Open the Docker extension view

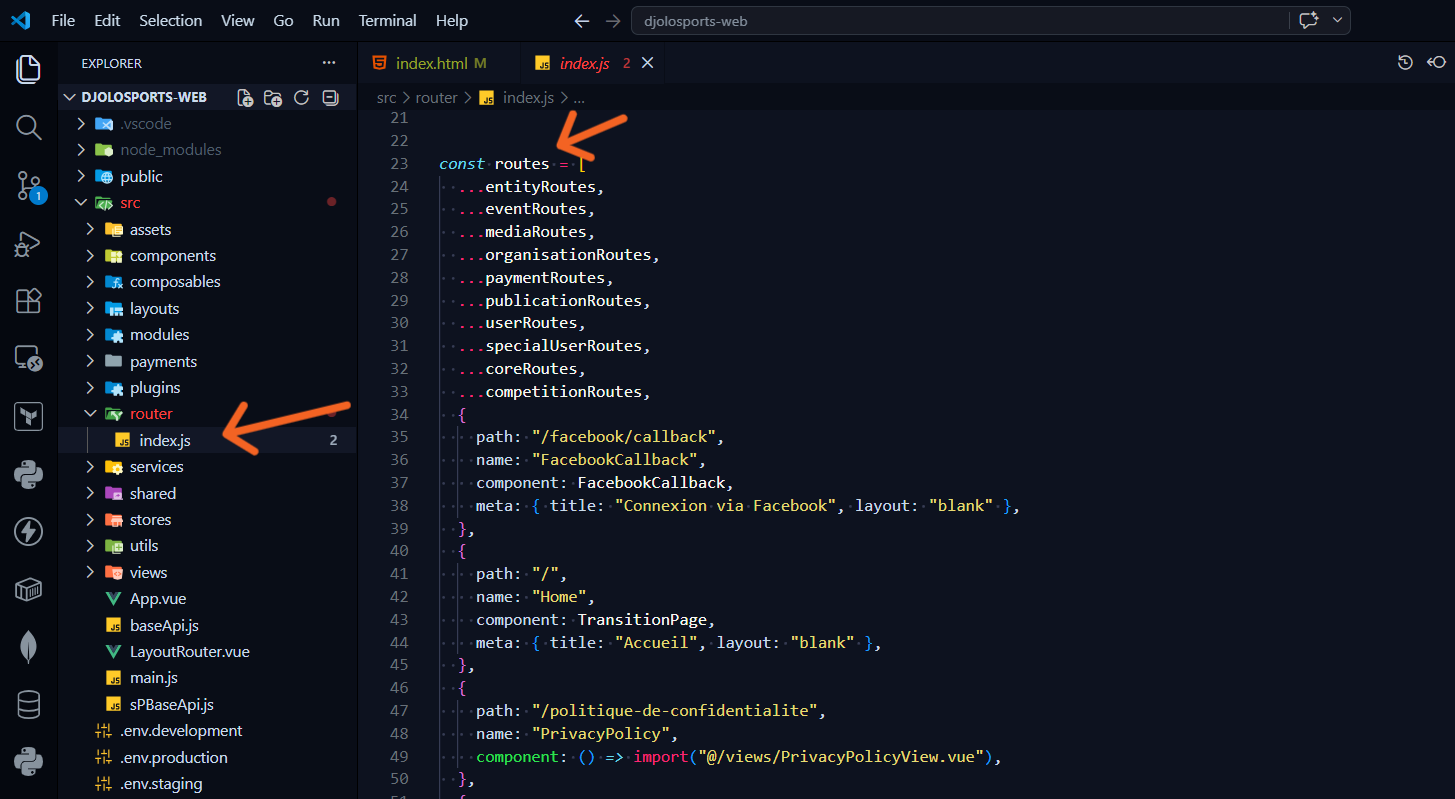click(x=28, y=589)
